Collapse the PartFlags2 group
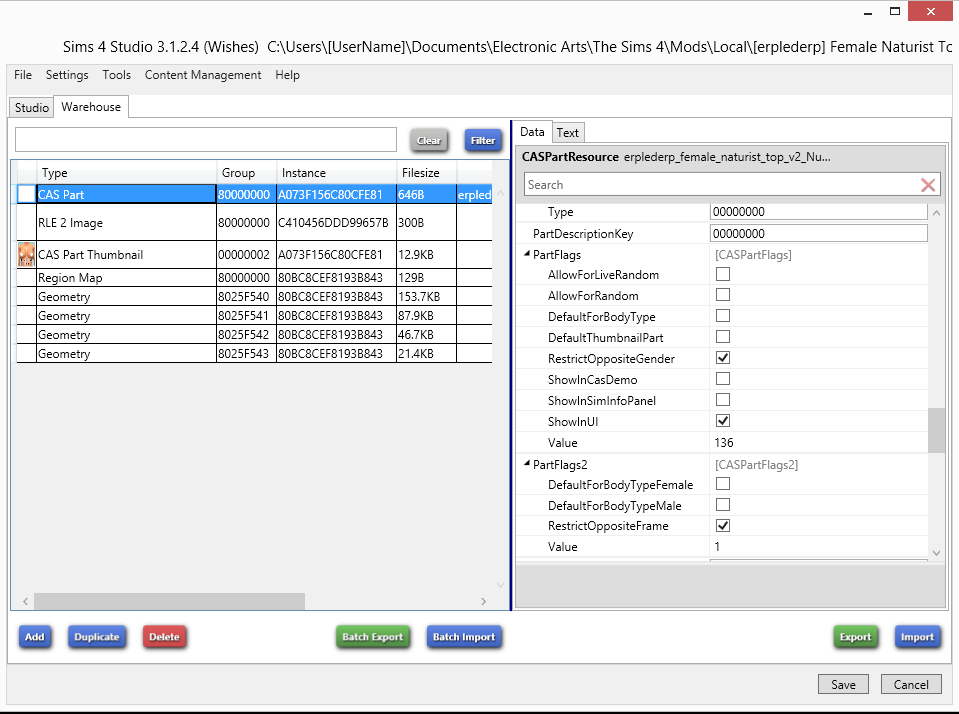The height and width of the screenshot is (714, 959). coord(527,464)
